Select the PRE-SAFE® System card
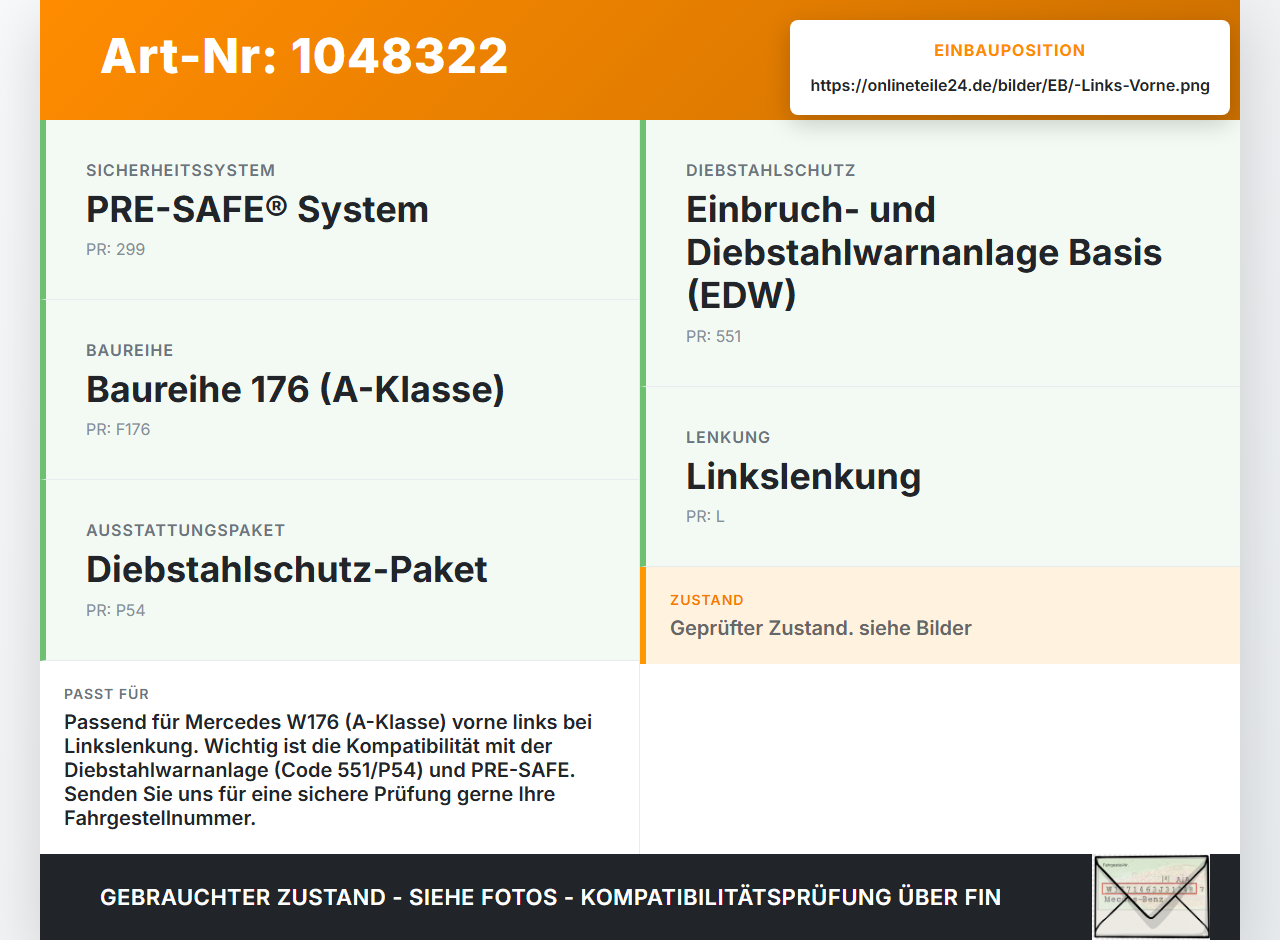This screenshot has height=940, width=1280. [340, 210]
